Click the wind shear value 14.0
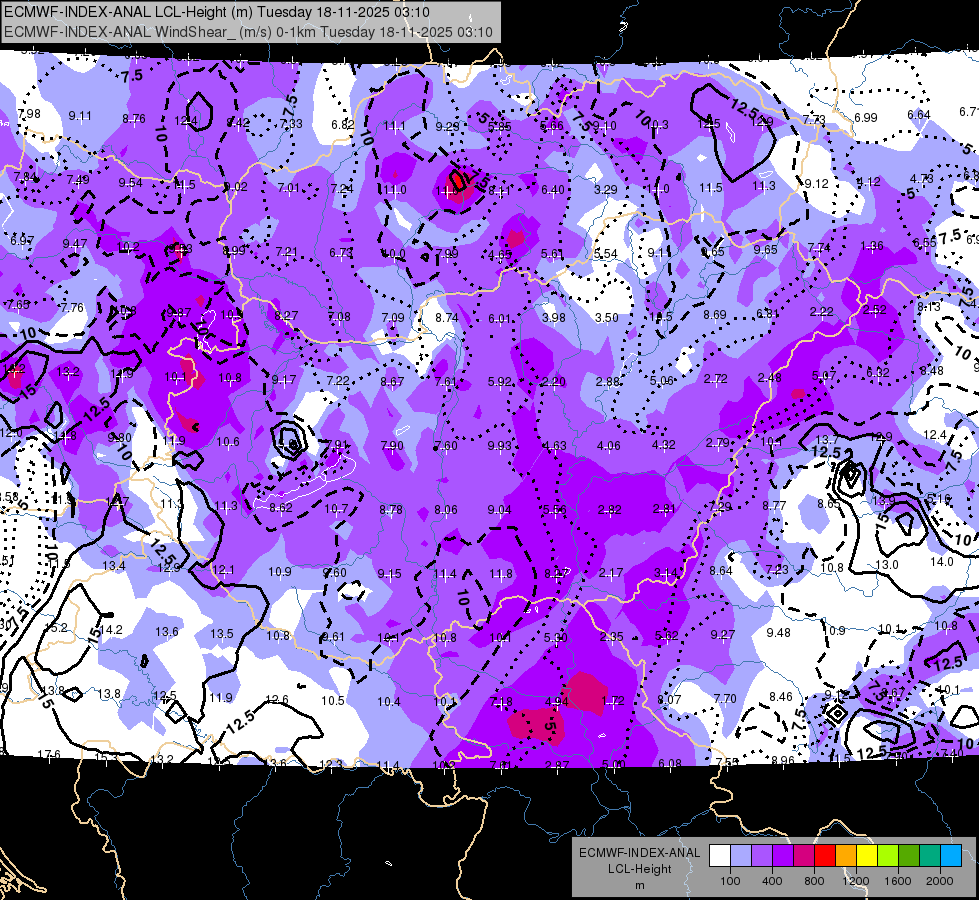979x900 pixels. click(942, 561)
